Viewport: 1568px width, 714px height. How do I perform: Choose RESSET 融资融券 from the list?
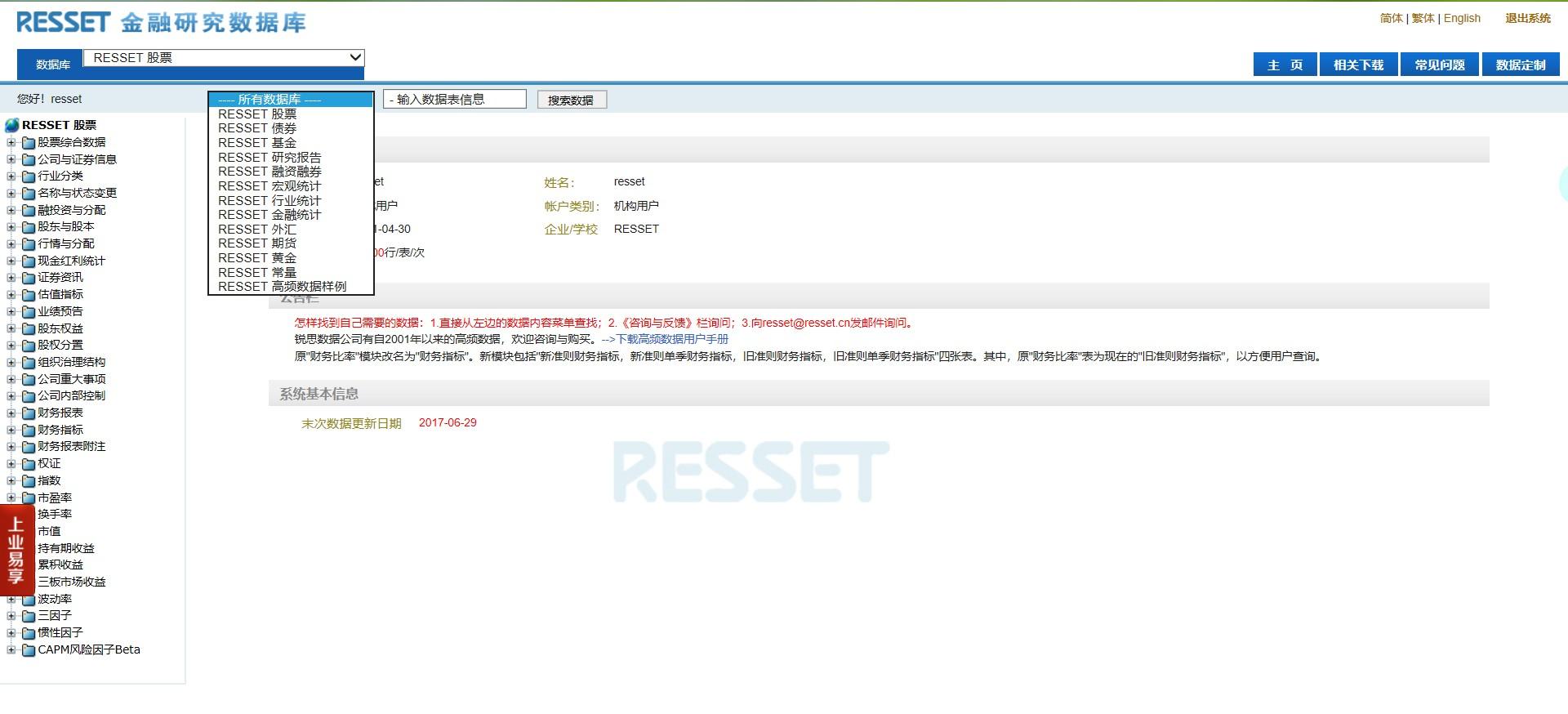coord(291,172)
